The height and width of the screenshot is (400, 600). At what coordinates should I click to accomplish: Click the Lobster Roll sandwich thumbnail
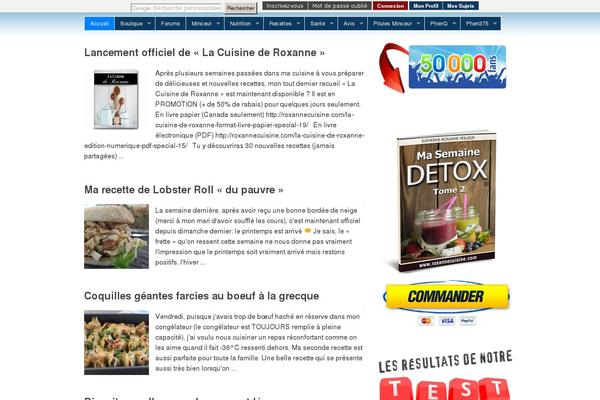[x=116, y=237]
